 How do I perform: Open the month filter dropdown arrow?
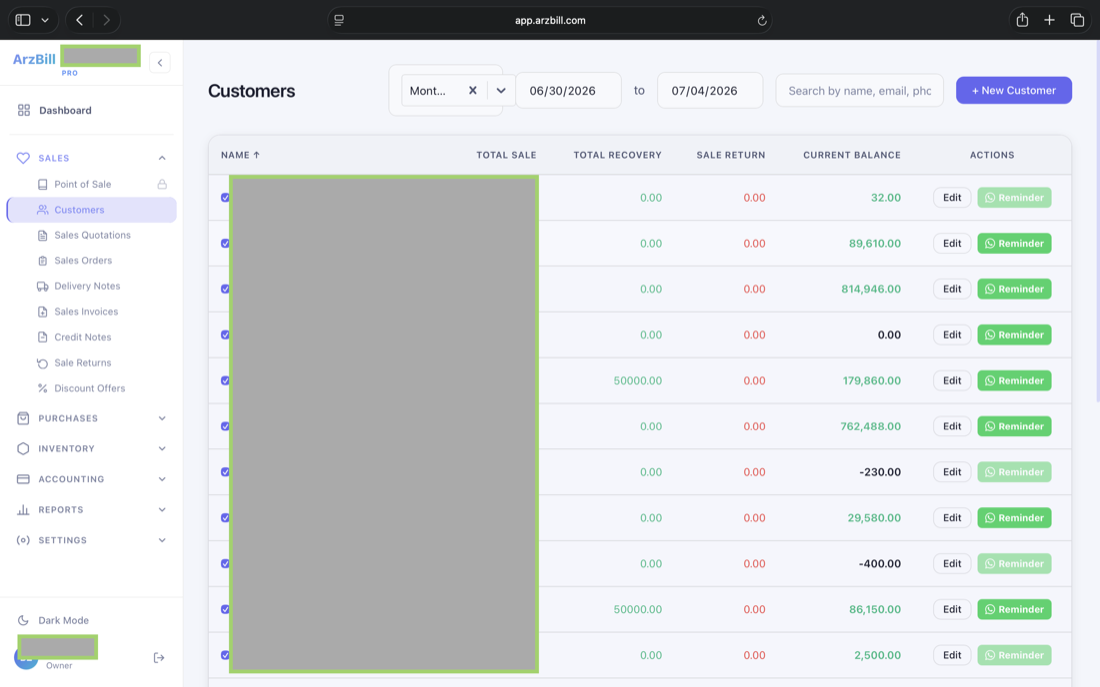pos(501,91)
